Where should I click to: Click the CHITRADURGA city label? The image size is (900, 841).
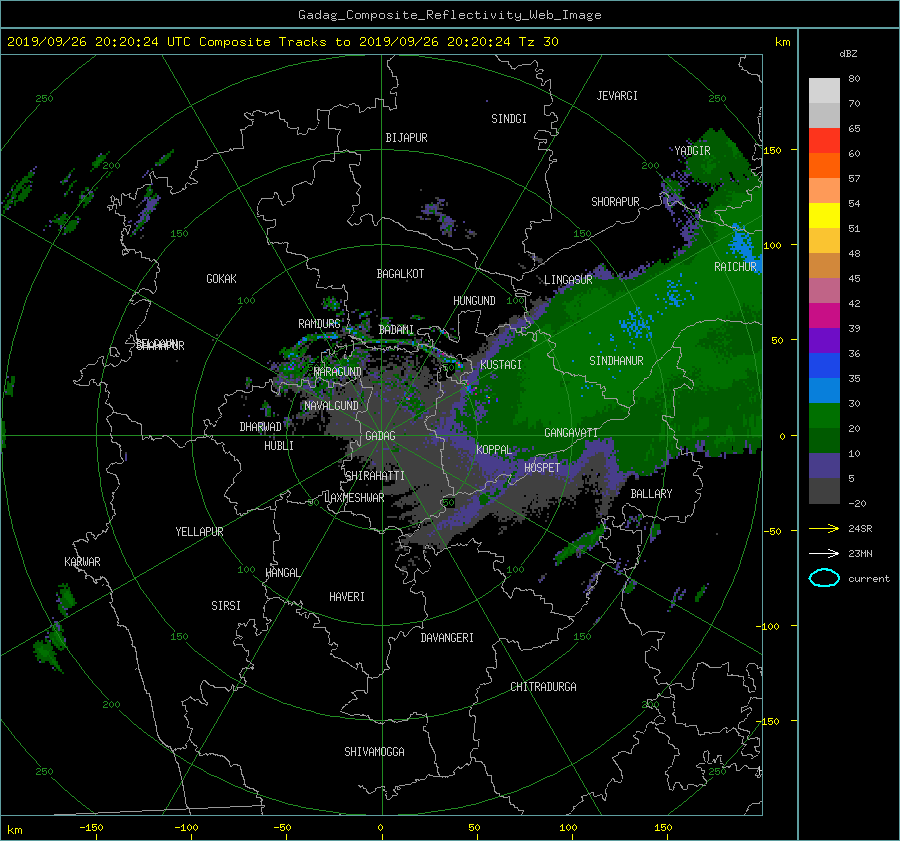click(x=543, y=687)
